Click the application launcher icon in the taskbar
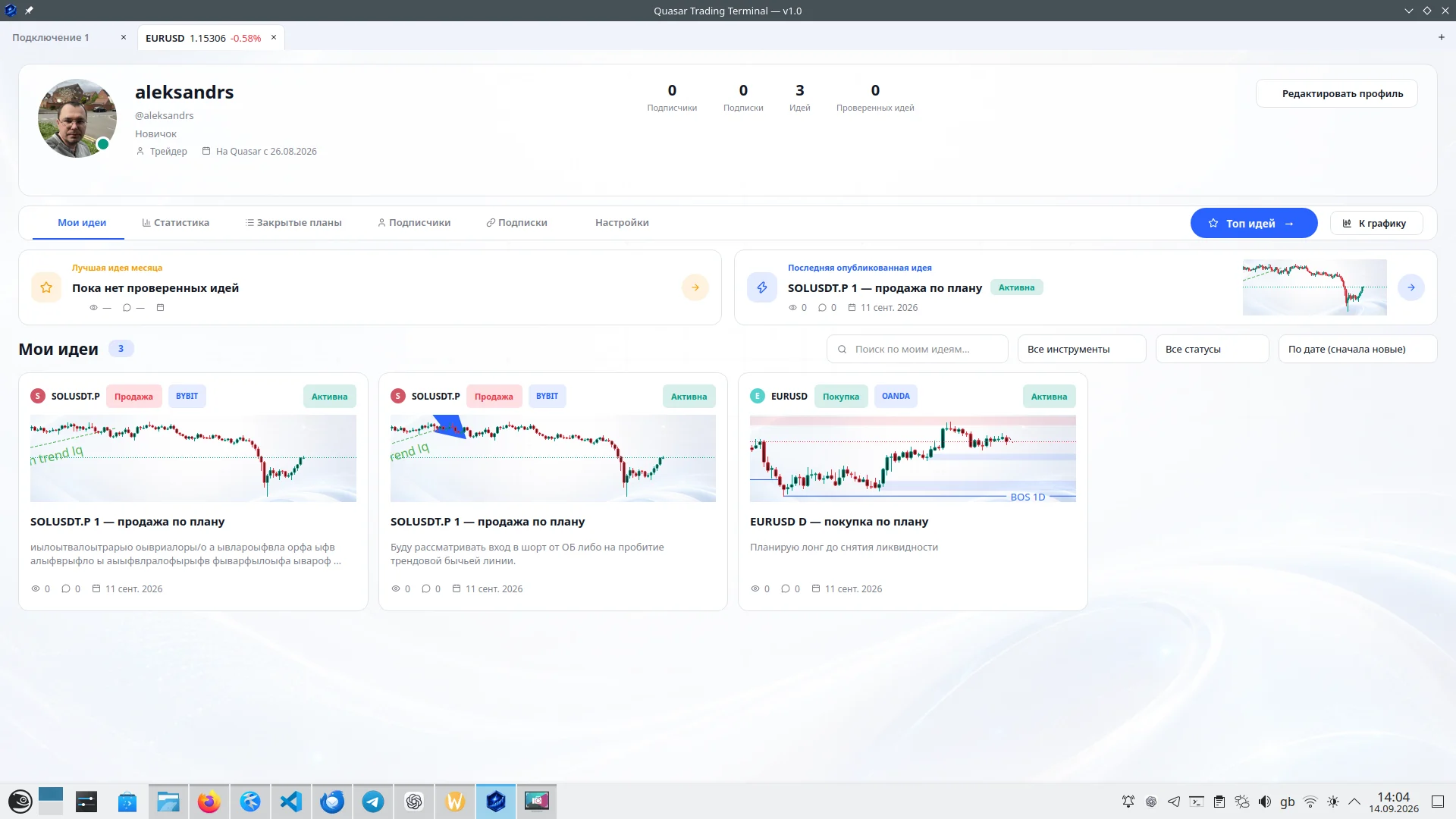The width and height of the screenshot is (1456, 819). (20, 802)
